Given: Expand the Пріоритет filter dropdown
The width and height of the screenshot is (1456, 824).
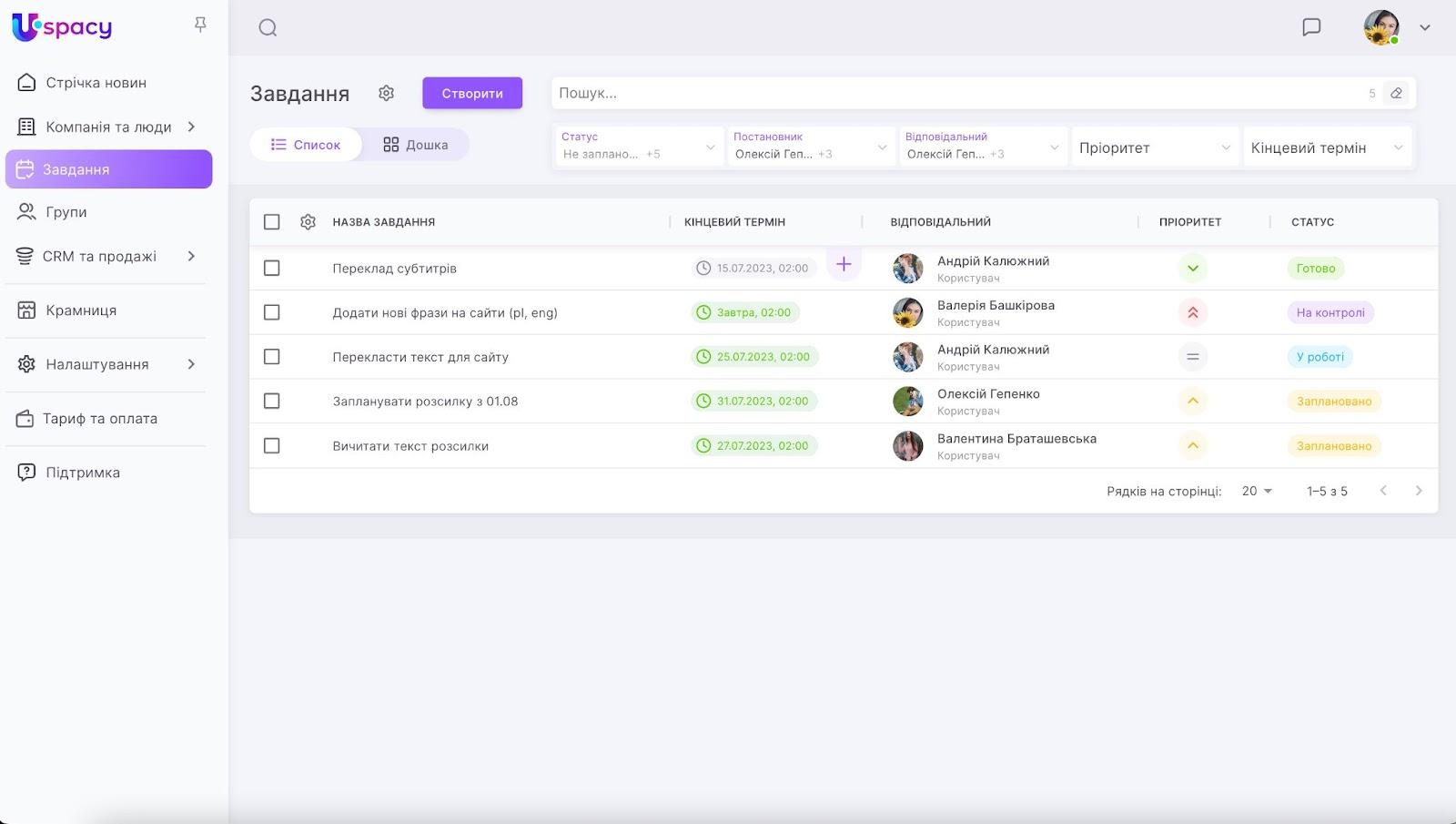Looking at the screenshot, I should pyautogui.click(x=1154, y=148).
